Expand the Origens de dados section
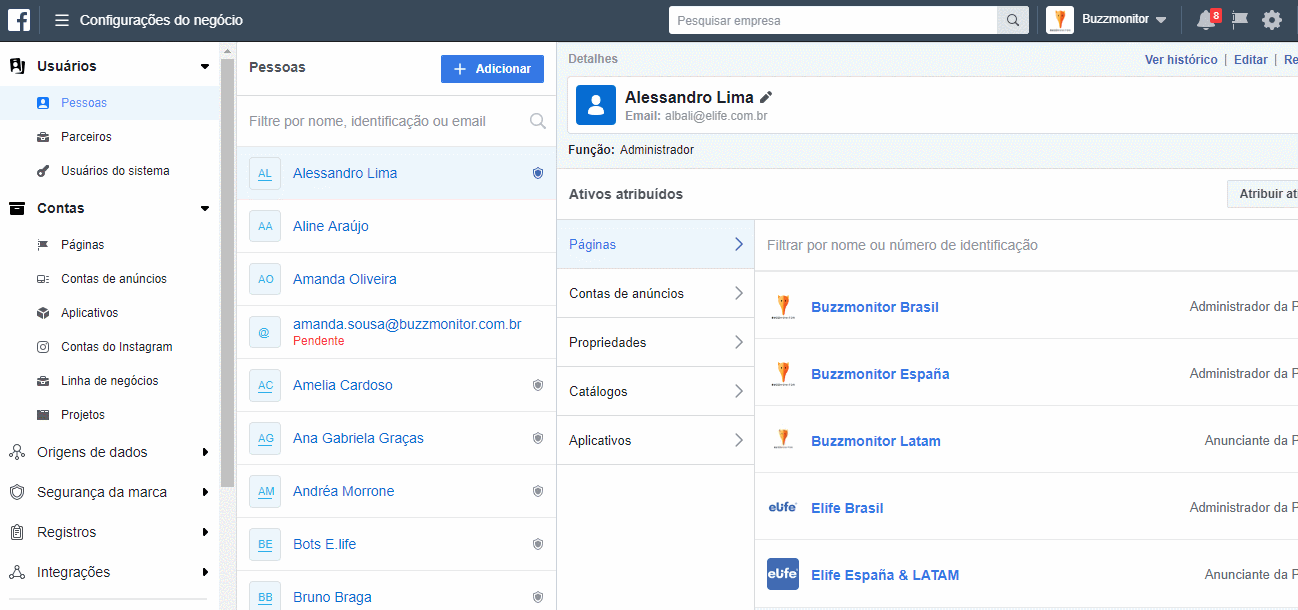 tap(205, 452)
